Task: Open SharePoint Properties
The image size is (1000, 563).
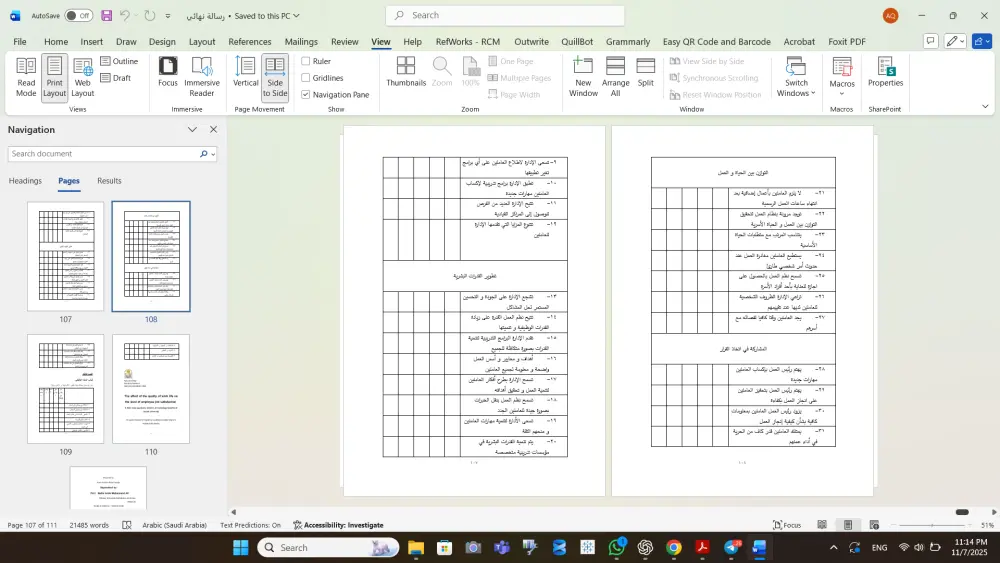Action: tap(885, 71)
